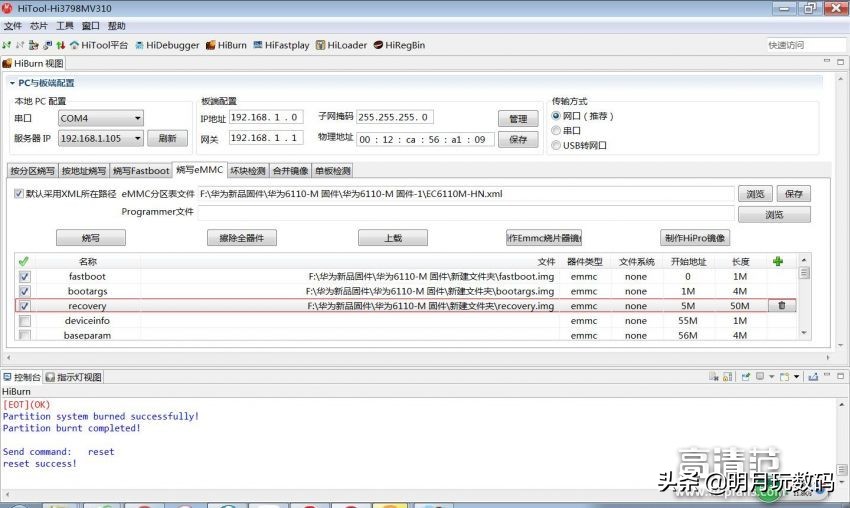Open HiRegBin from the toolbar

[399, 45]
